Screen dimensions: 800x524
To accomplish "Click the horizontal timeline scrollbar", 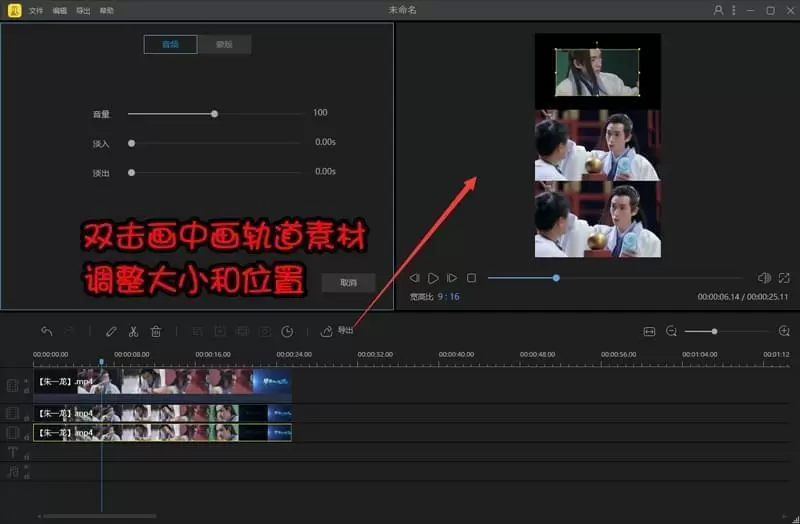I will [x=99, y=516].
